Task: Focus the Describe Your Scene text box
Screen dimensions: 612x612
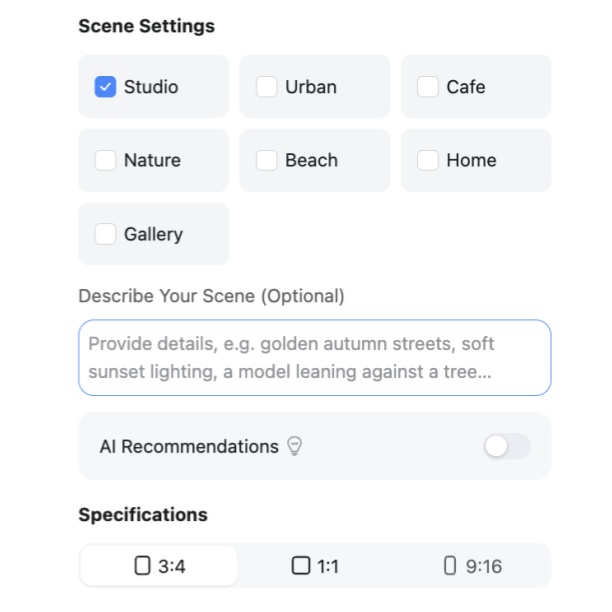Action: [315, 358]
